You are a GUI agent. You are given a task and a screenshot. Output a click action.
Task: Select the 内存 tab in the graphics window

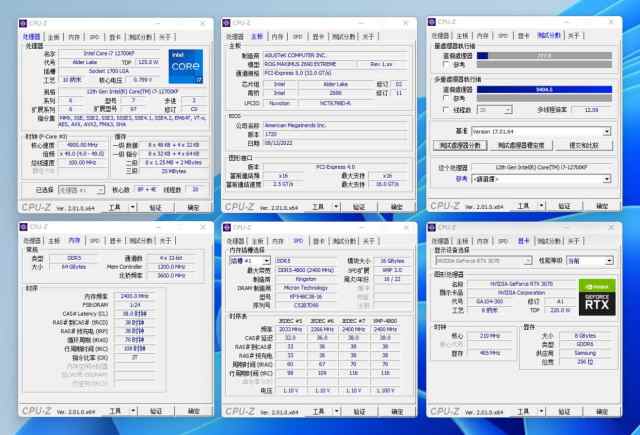pyautogui.click(x=483, y=241)
